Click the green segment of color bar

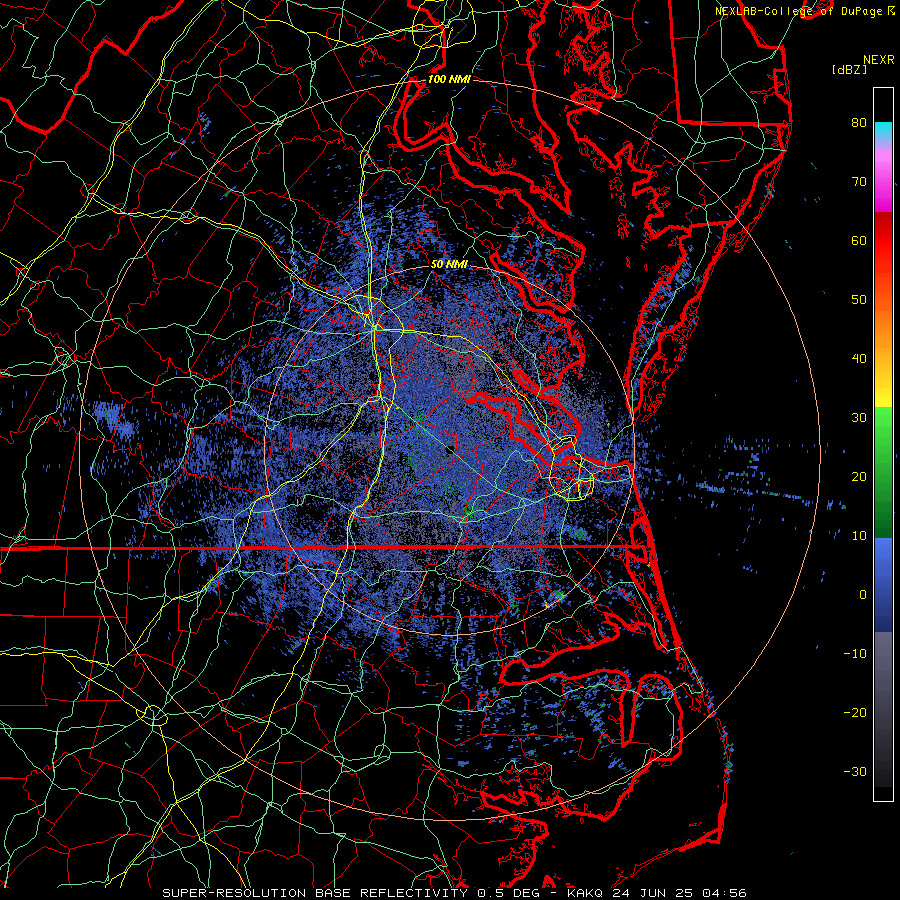click(x=883, y=472)
